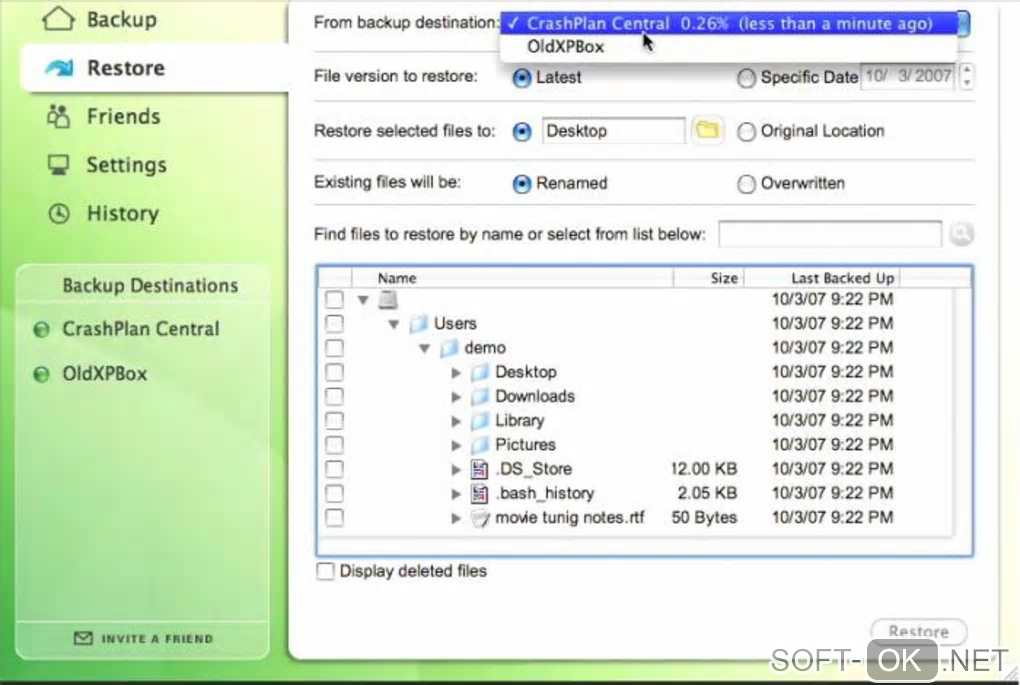
Task: Click the Pictures folder icon
Action: click(480, 445)
